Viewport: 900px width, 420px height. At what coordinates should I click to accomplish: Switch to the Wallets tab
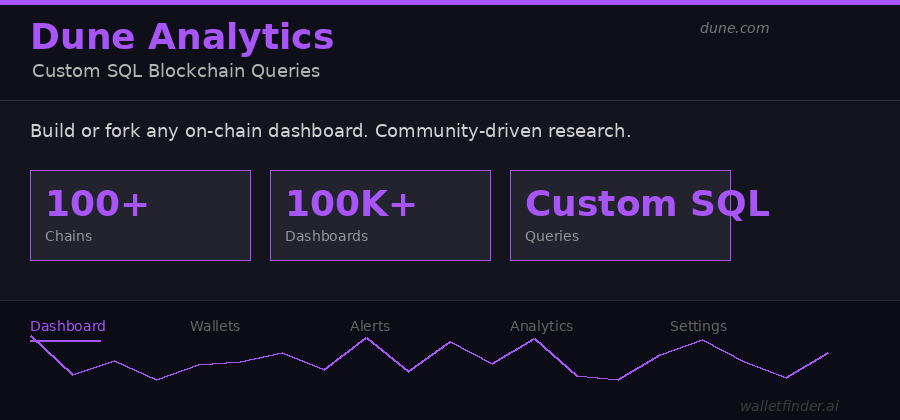point(215,326)
